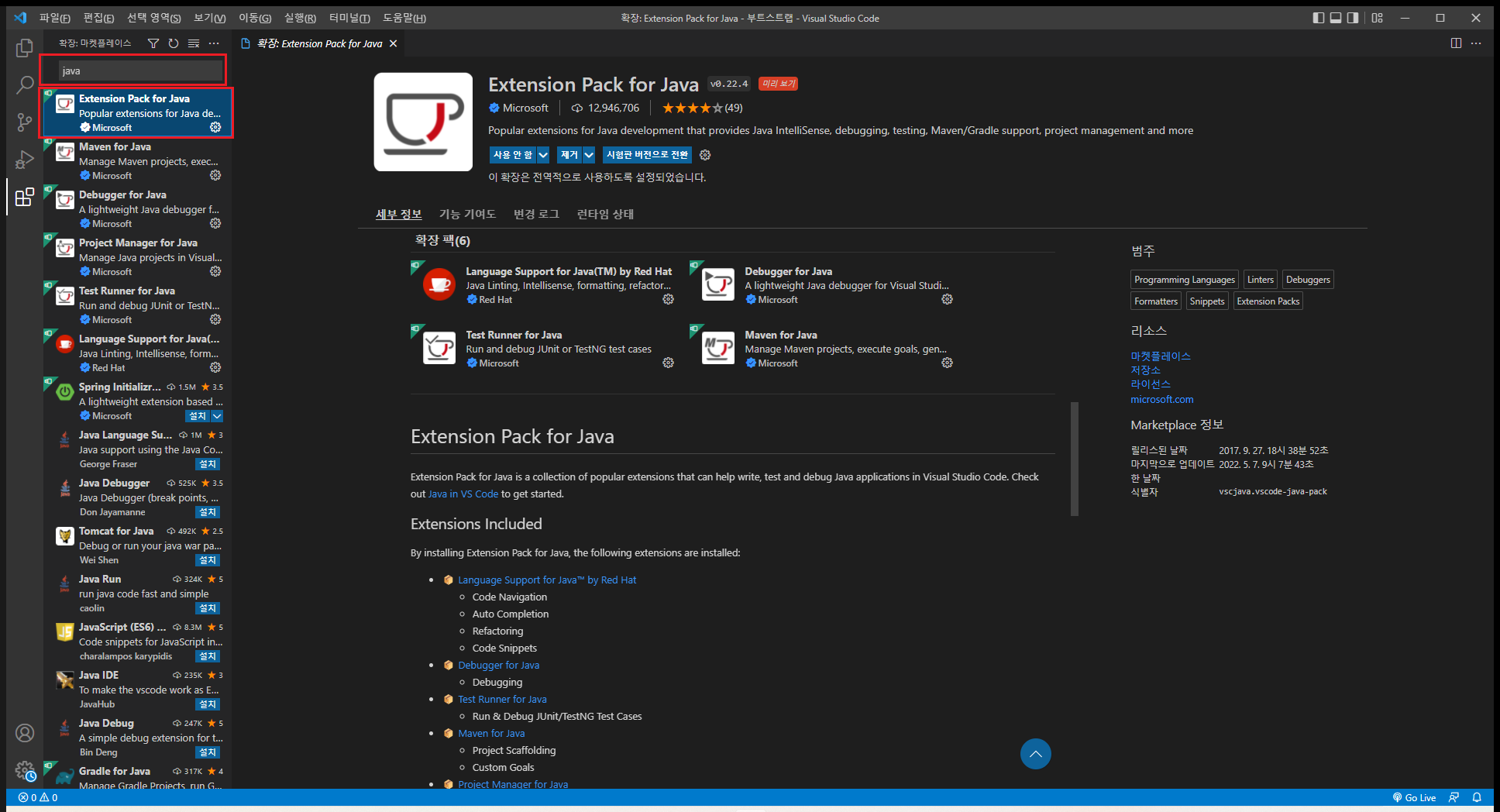Open the 파일(F) menu
1500x812 pixels.
[x=54, y=18]
